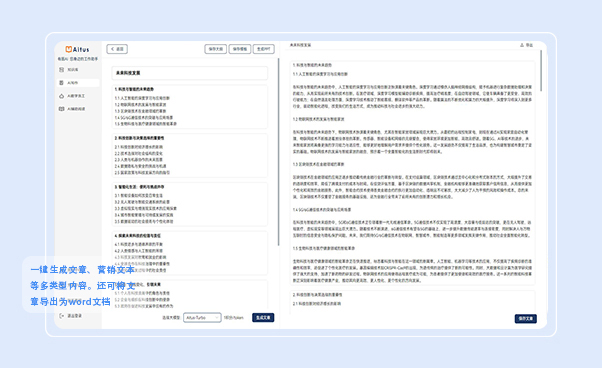Click the save outline button
This screenshot has height=368, width=602.
[215, 49]
